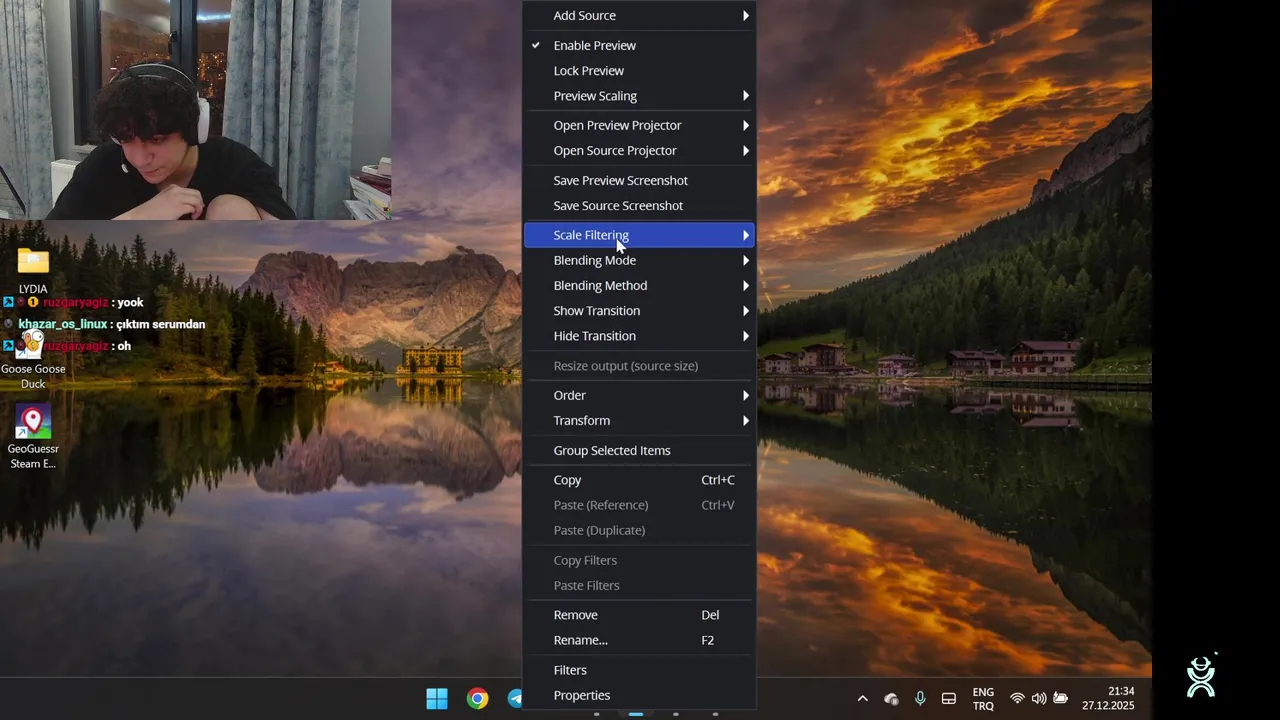This screenshot has height=720, width=1280.
Task: Select the Goose Goose Duck desktop shortcut
Action: 33,361
